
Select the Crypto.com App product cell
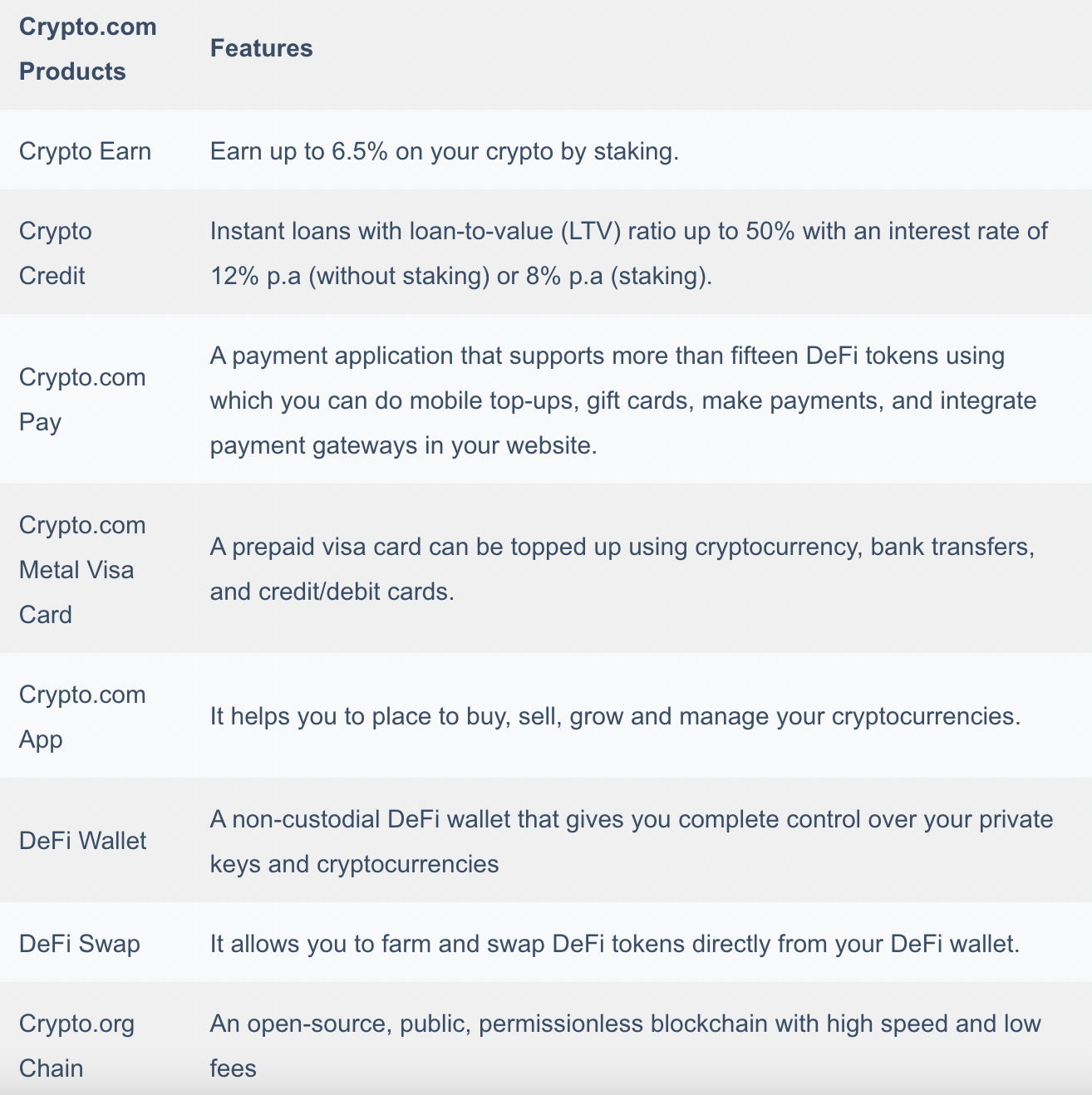82,716
